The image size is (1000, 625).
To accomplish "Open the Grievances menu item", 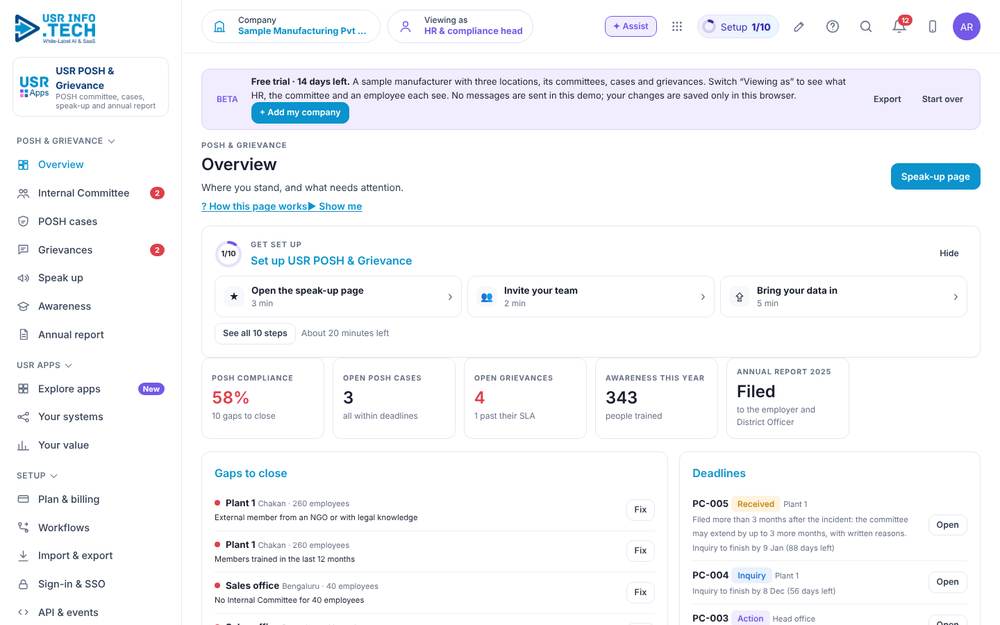I will click(91, 249).
